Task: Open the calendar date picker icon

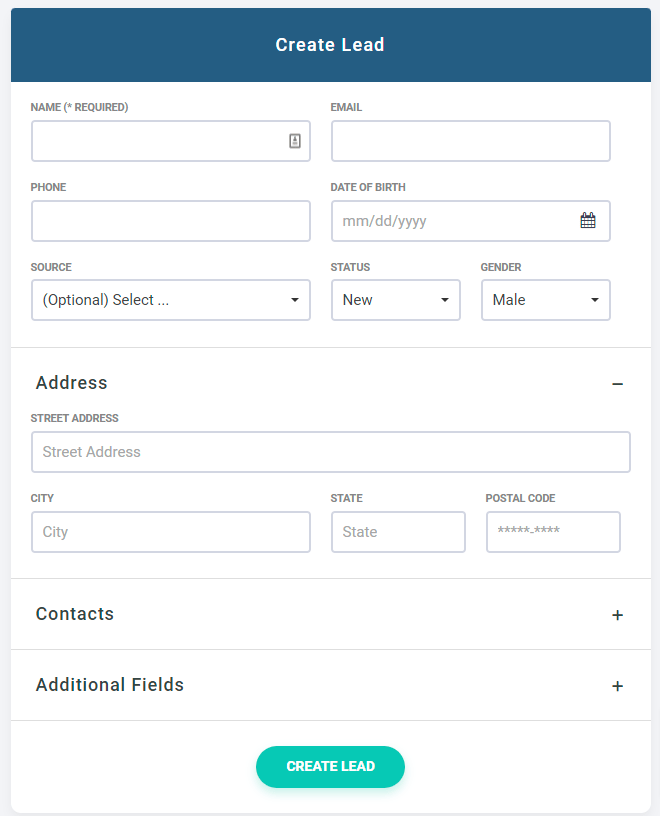Action: [588, 221]
